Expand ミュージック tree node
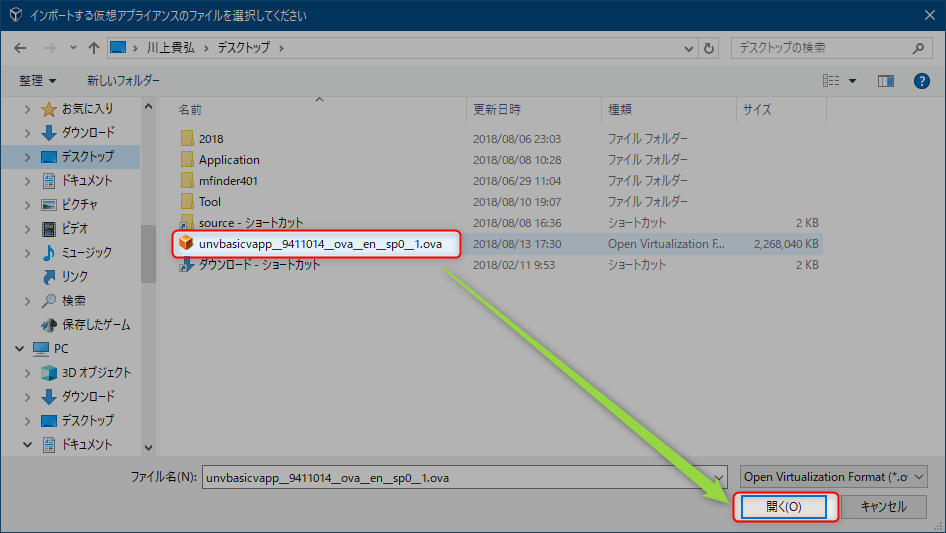Screen dimensions: 946x533 27,253
